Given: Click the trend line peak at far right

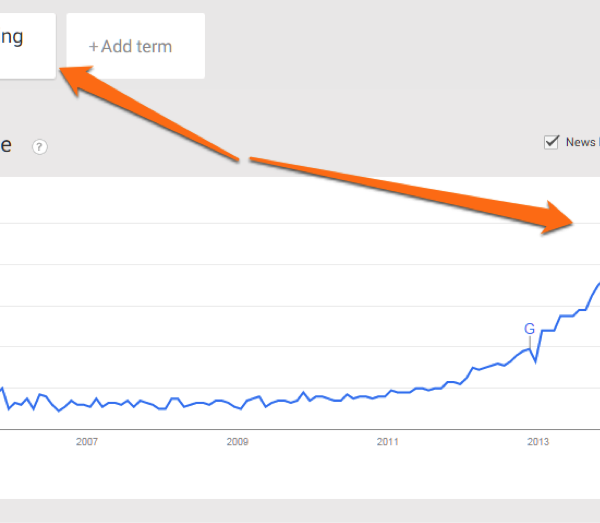Looking at the screenshot, I should tap(597, 285).
